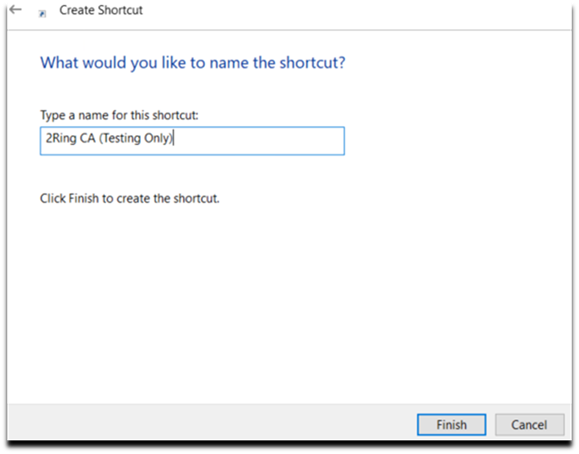
Task: Click the Create Shortcut title text
Action: [101, 10]
